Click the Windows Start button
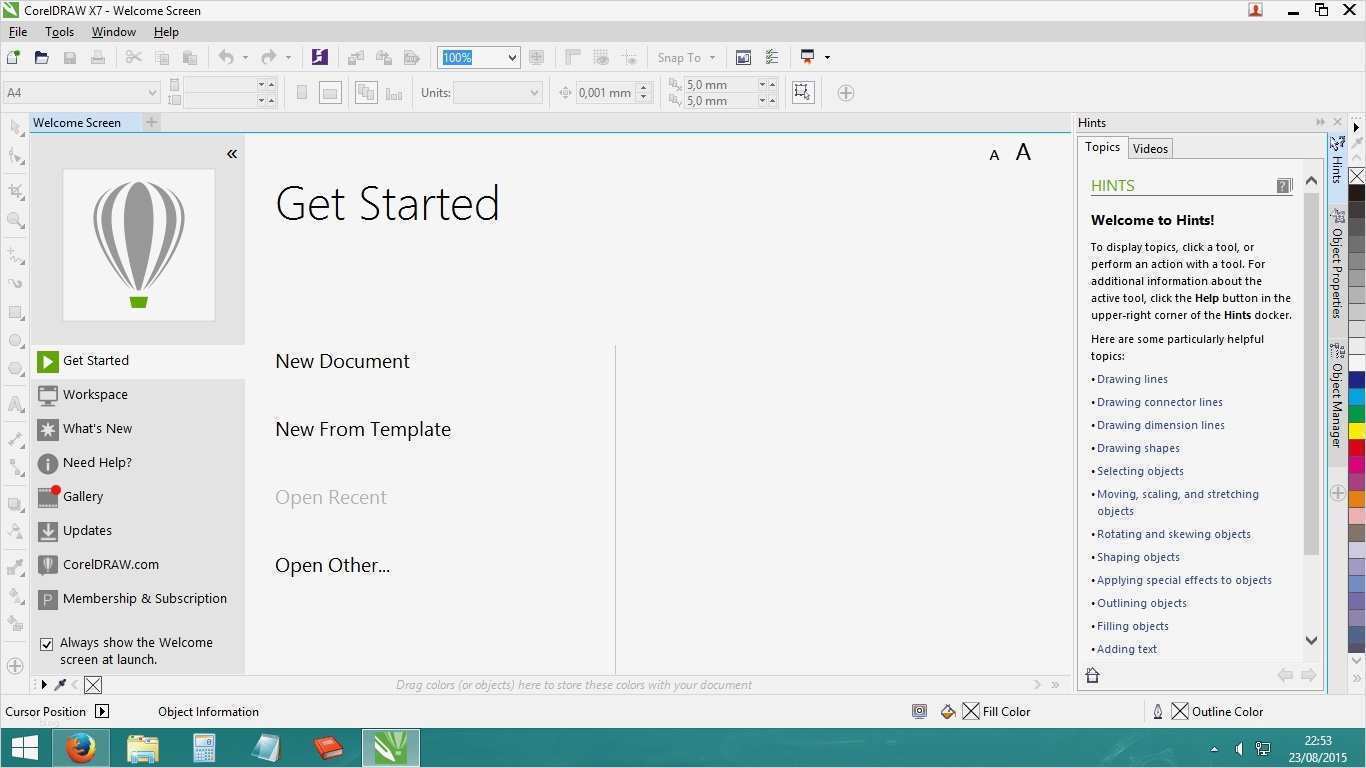Screen dimensions: 1366x768 24,747
